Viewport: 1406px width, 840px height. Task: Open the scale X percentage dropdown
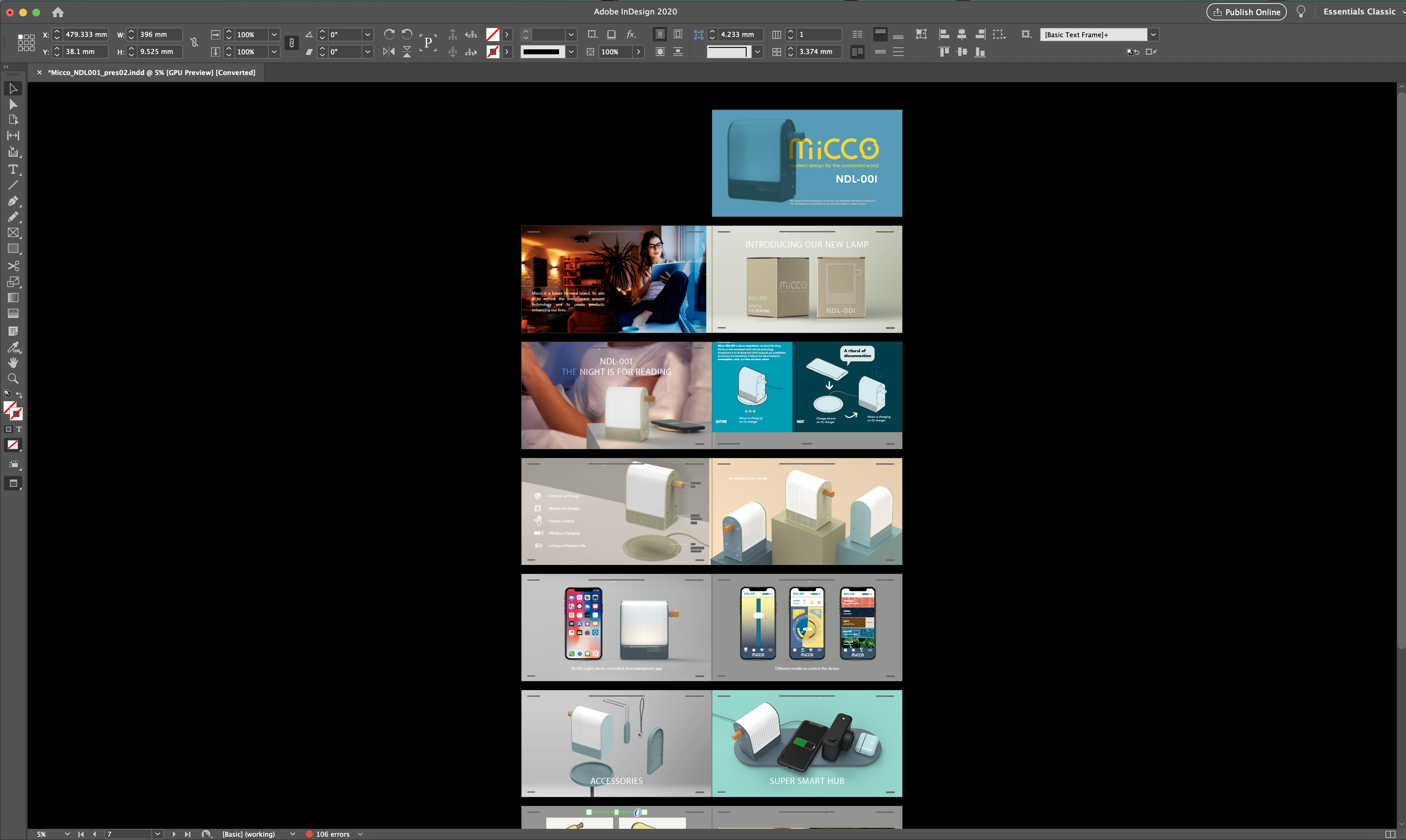click(x=274, y=35)
